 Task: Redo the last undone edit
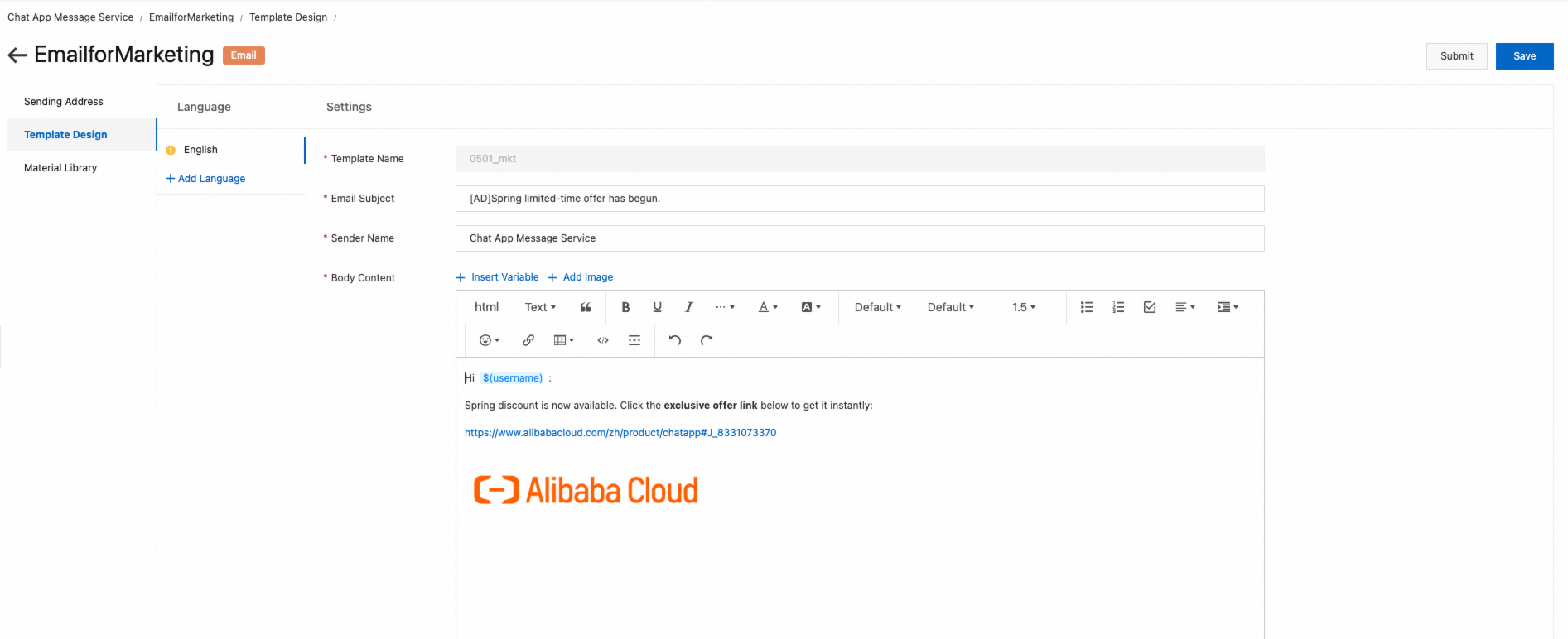pyautogui.click(x=707, y=340)
